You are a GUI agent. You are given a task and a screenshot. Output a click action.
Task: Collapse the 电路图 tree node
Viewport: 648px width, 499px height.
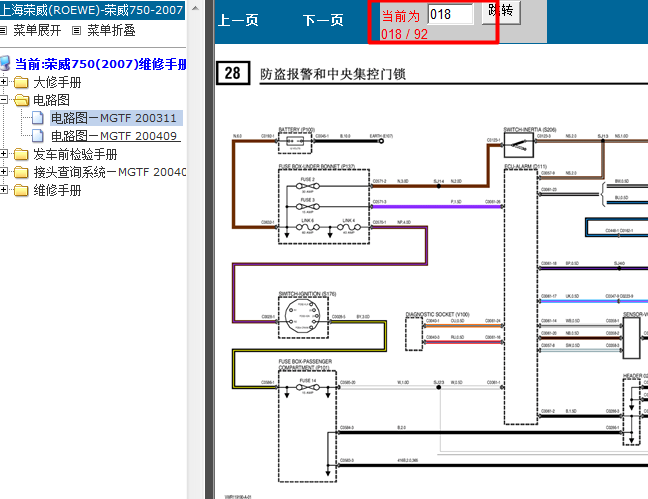pos(3,100)
